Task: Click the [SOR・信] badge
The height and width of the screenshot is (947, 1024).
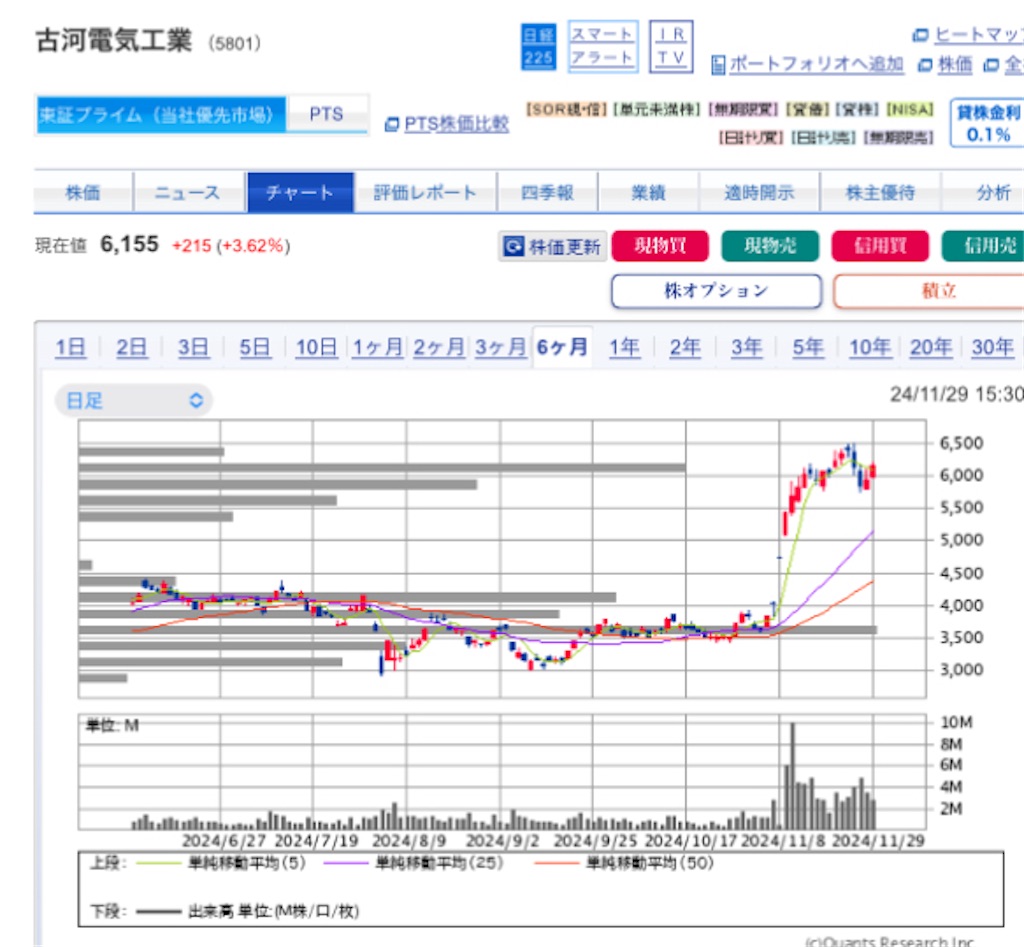Action: (566, 110)
